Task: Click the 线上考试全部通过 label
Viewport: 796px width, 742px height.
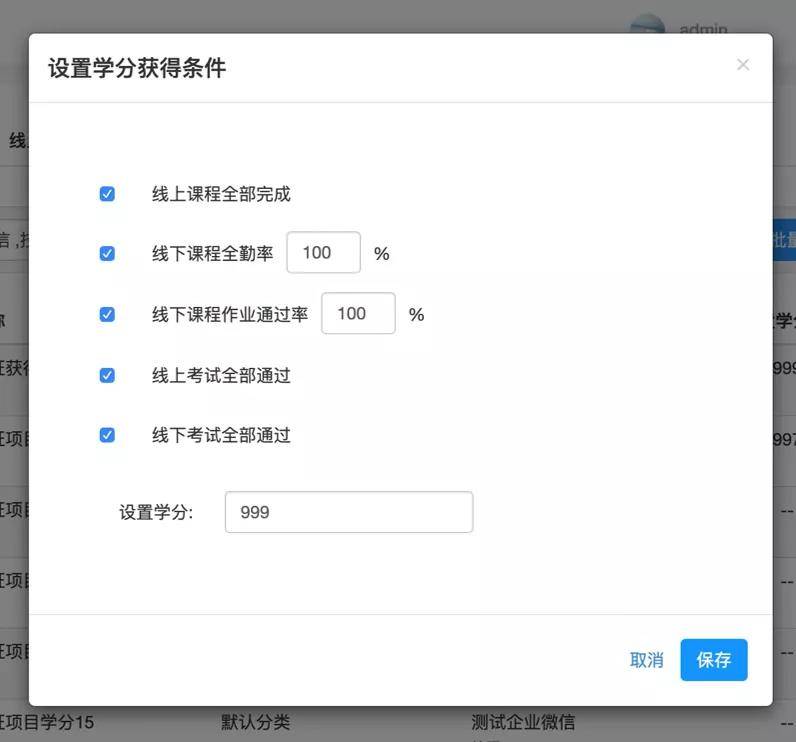Action: (x=221, y=376)
